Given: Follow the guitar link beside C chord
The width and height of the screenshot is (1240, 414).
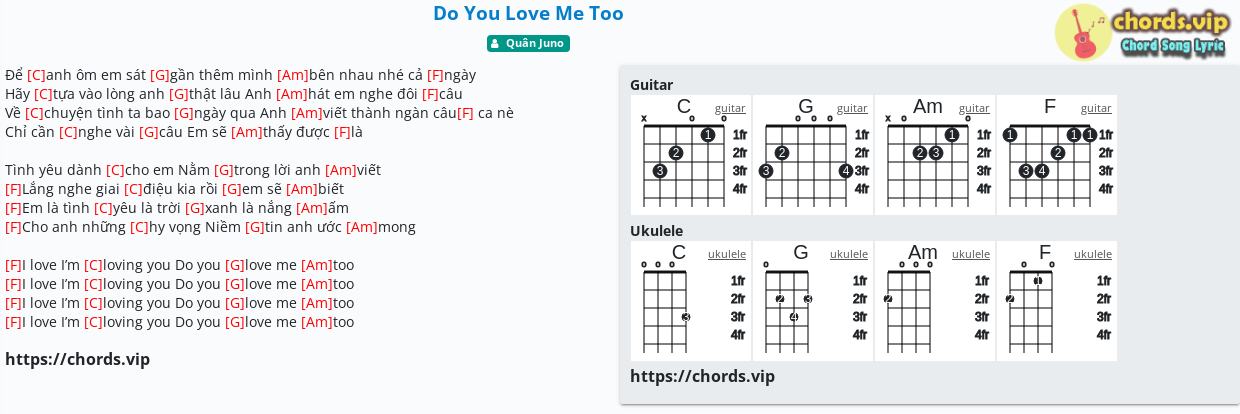Looking at the screenshot, I should [x=730, y=108].
